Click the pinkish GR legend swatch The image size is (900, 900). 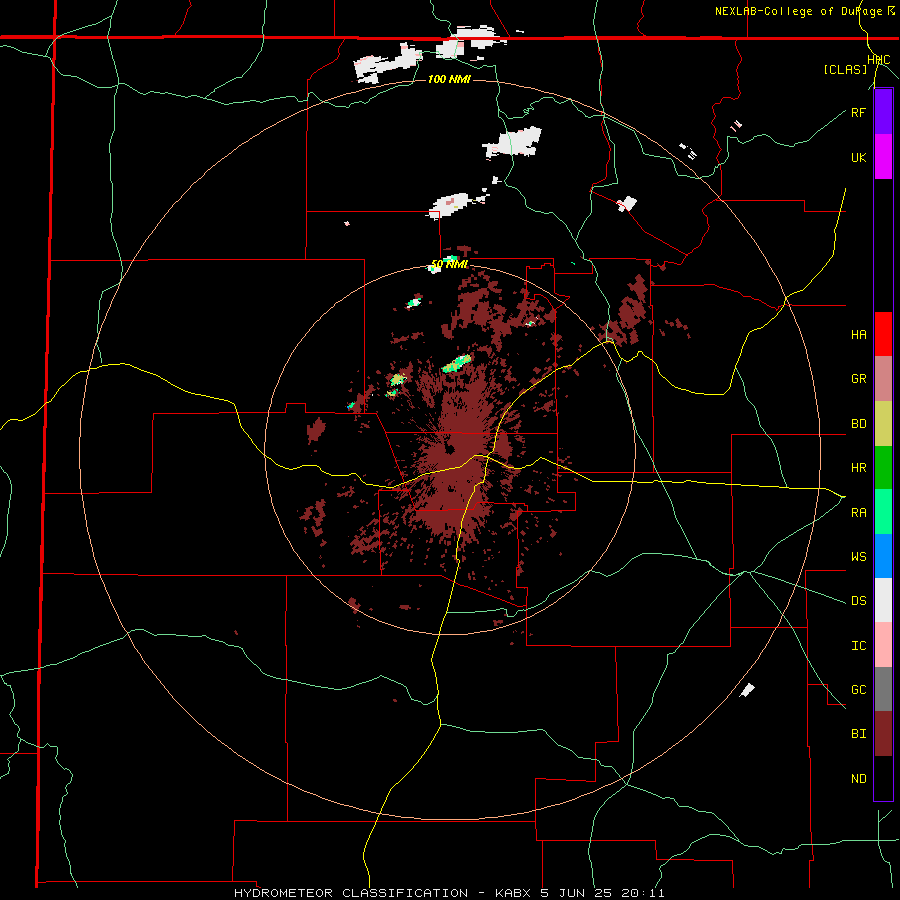883,379
